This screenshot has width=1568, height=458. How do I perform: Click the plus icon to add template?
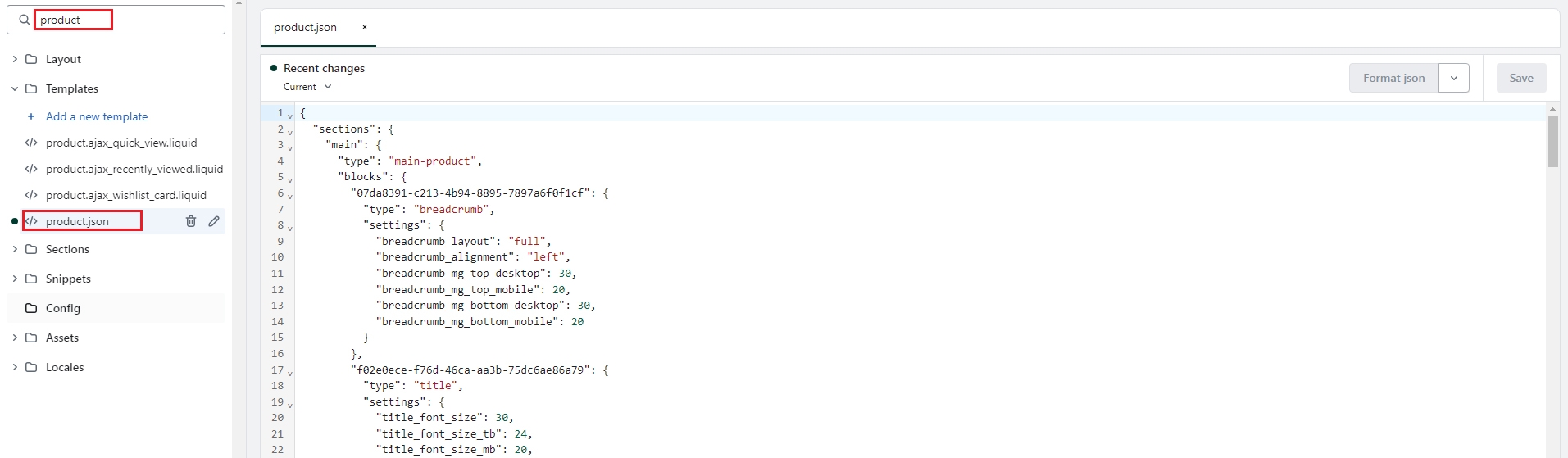(x=31, y=116)
